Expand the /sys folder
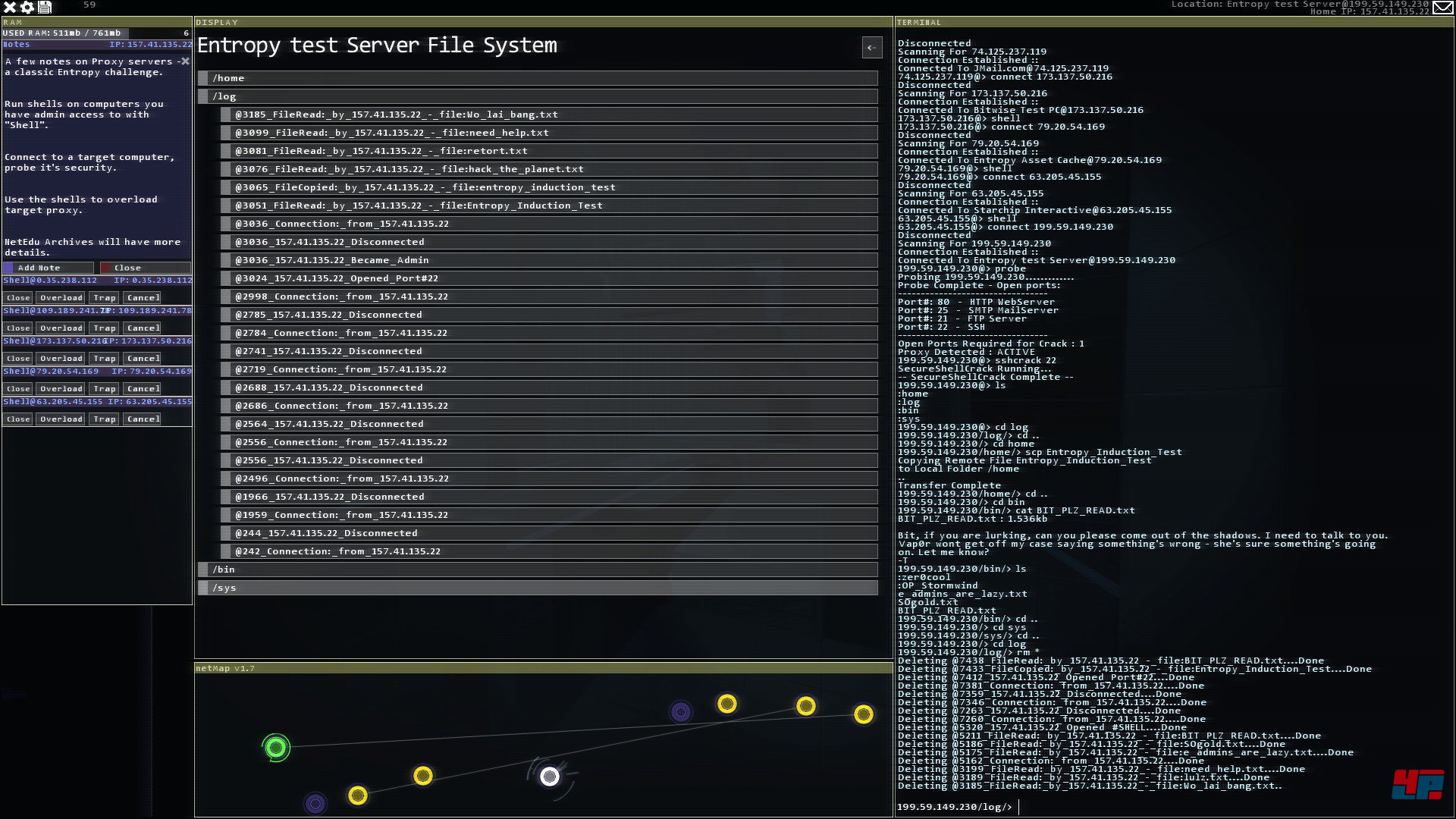 (537, 588)
